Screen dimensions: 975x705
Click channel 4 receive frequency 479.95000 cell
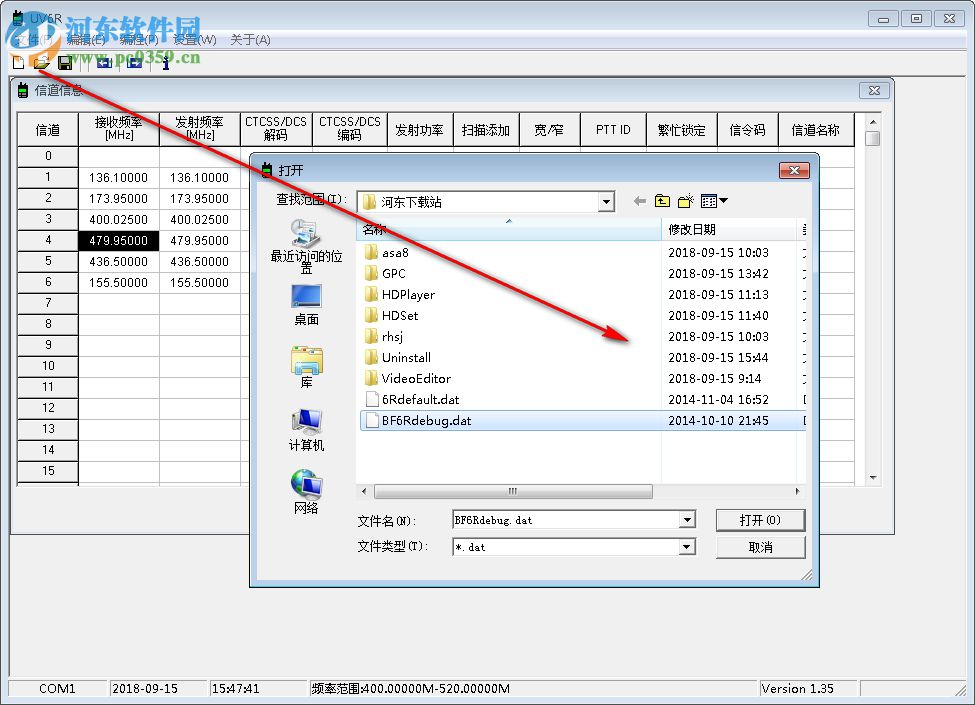pyautogui.click(x=119, y=241)
